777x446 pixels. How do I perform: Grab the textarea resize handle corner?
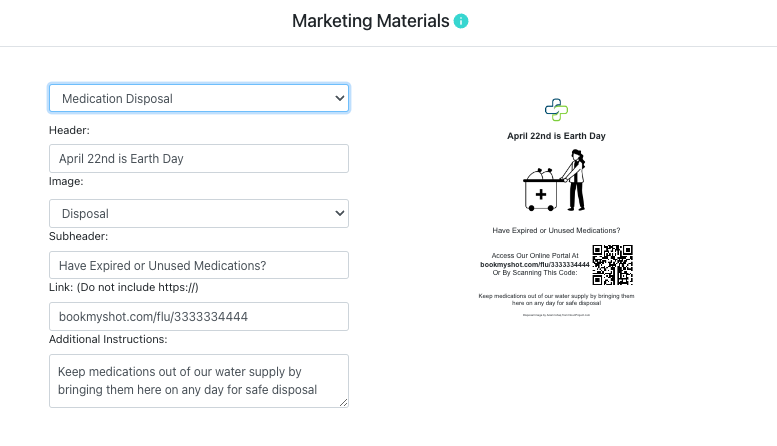pyautogui.click(x=344, y=403)
